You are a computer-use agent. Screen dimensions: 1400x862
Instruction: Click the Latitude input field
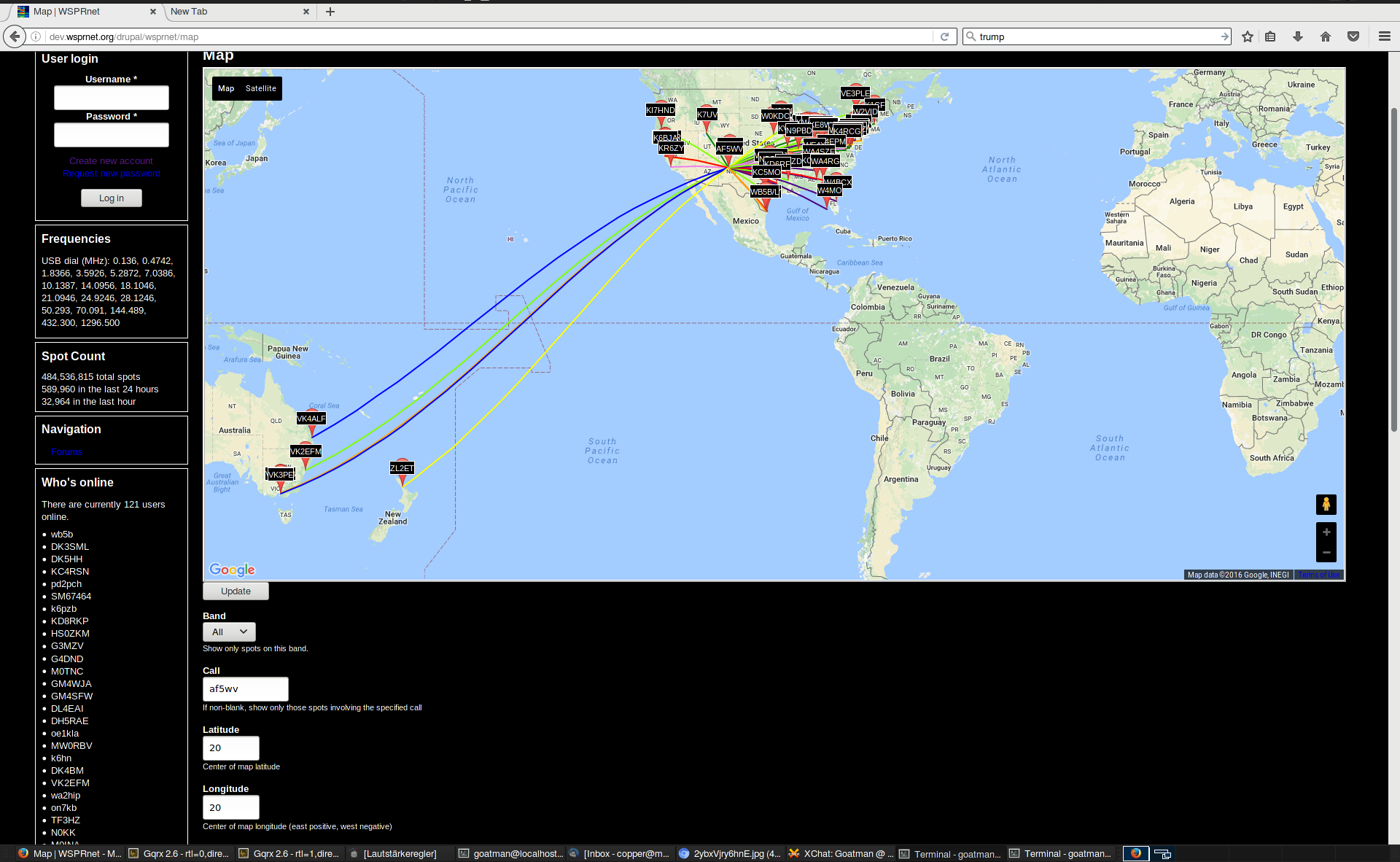[231, 748]
